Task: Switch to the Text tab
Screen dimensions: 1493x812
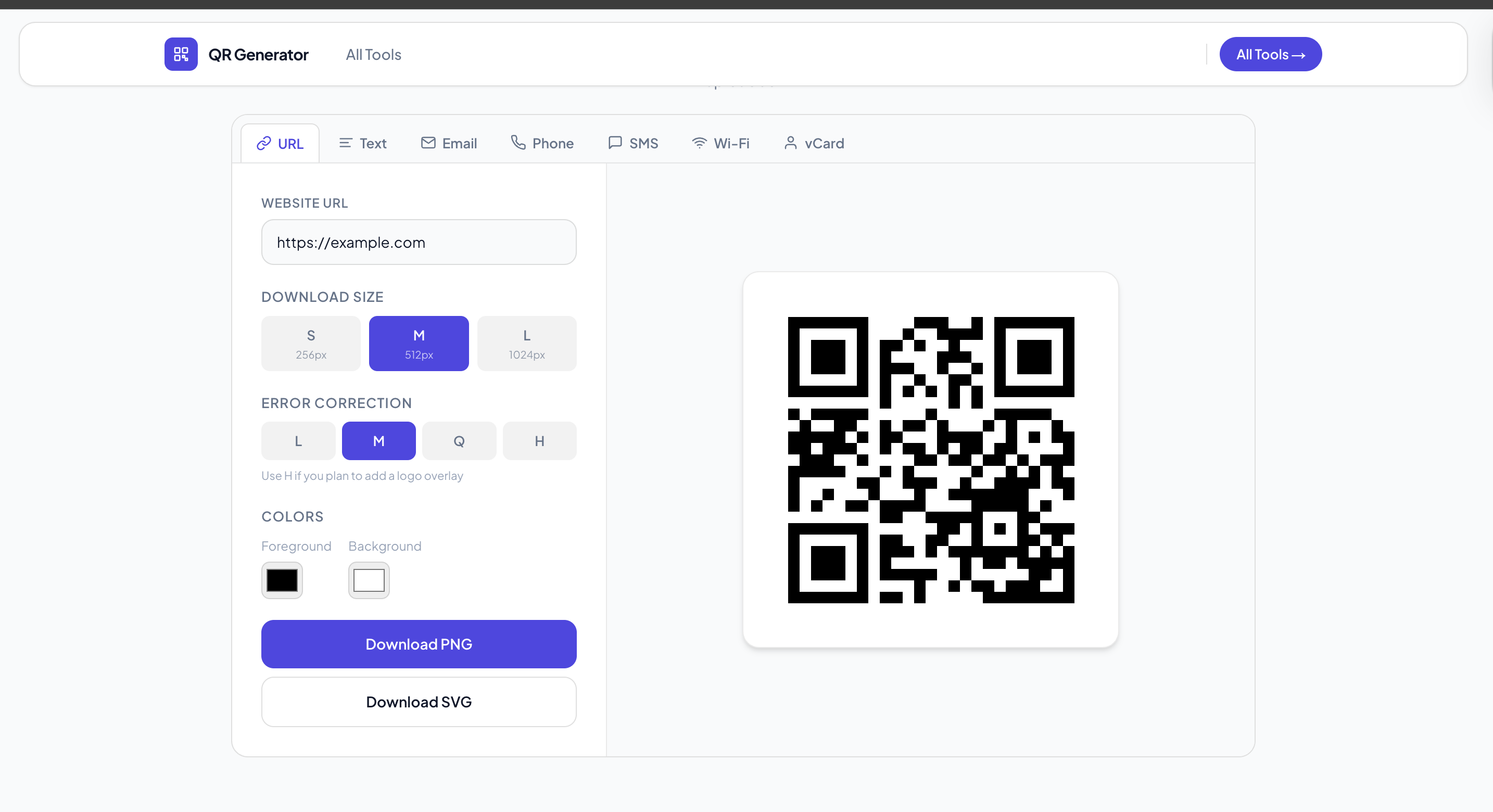Action: (362, 143)
